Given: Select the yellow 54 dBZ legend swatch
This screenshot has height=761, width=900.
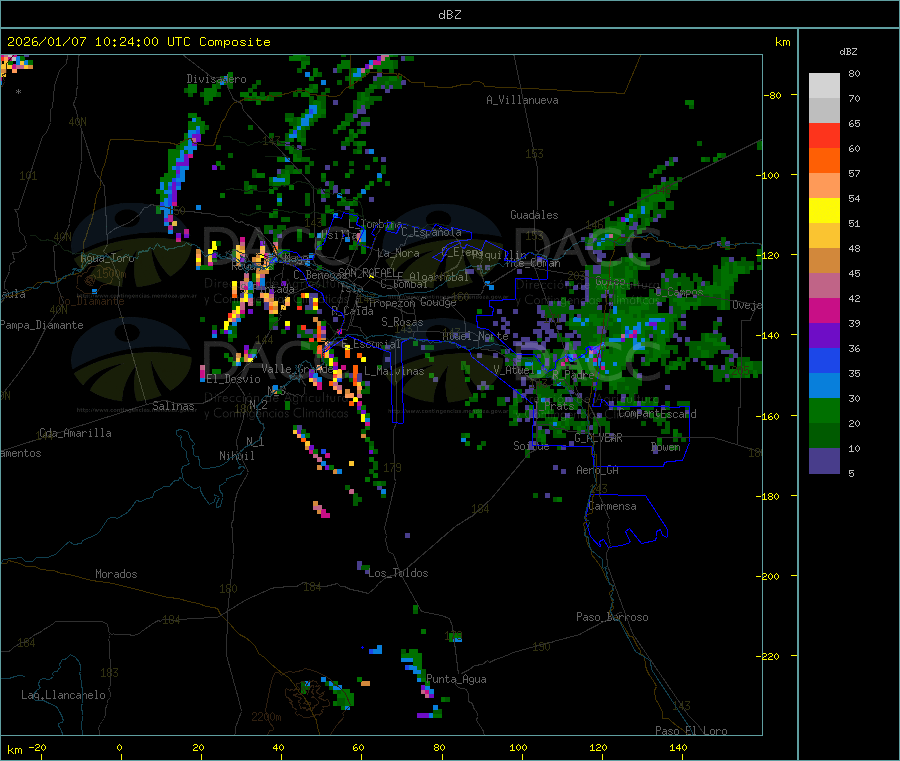Looking at the screenshot, I should (x=824, y=211).
